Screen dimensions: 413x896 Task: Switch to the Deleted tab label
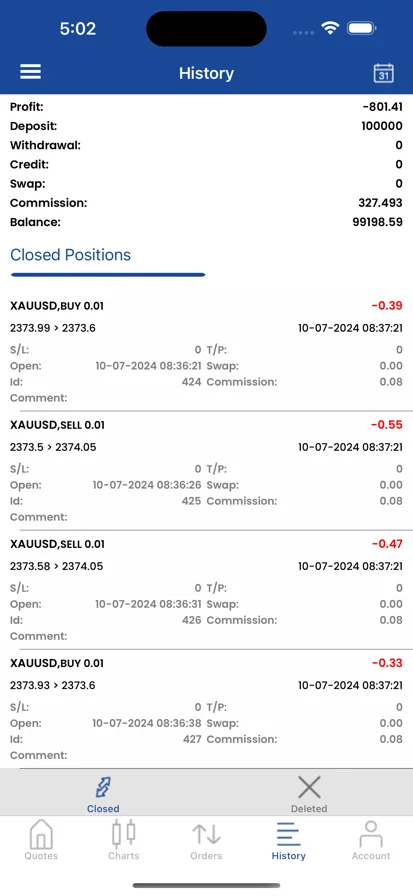(309, 809)
